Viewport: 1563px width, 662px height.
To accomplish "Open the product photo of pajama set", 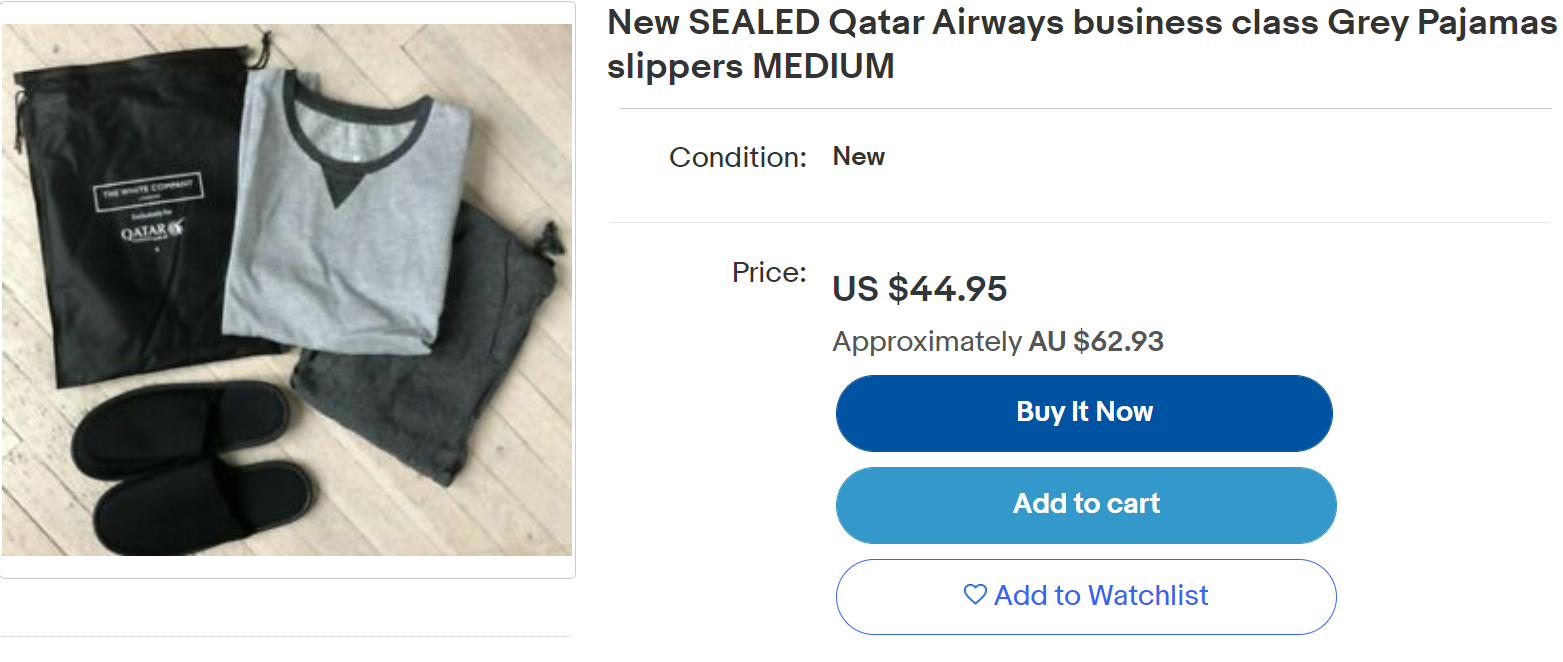I will 287,290.
